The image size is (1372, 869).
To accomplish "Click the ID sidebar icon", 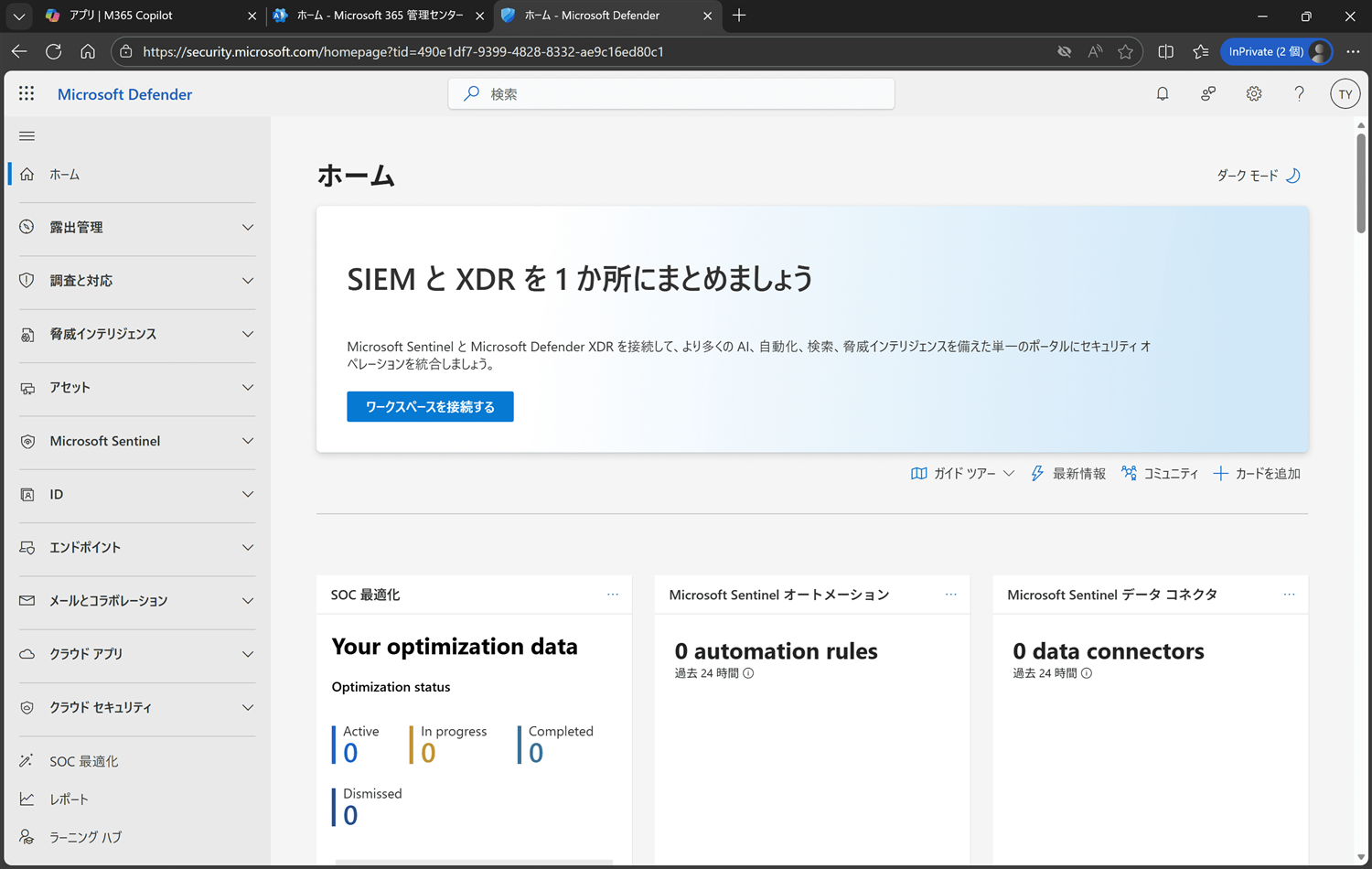I will tap(27, 494).
